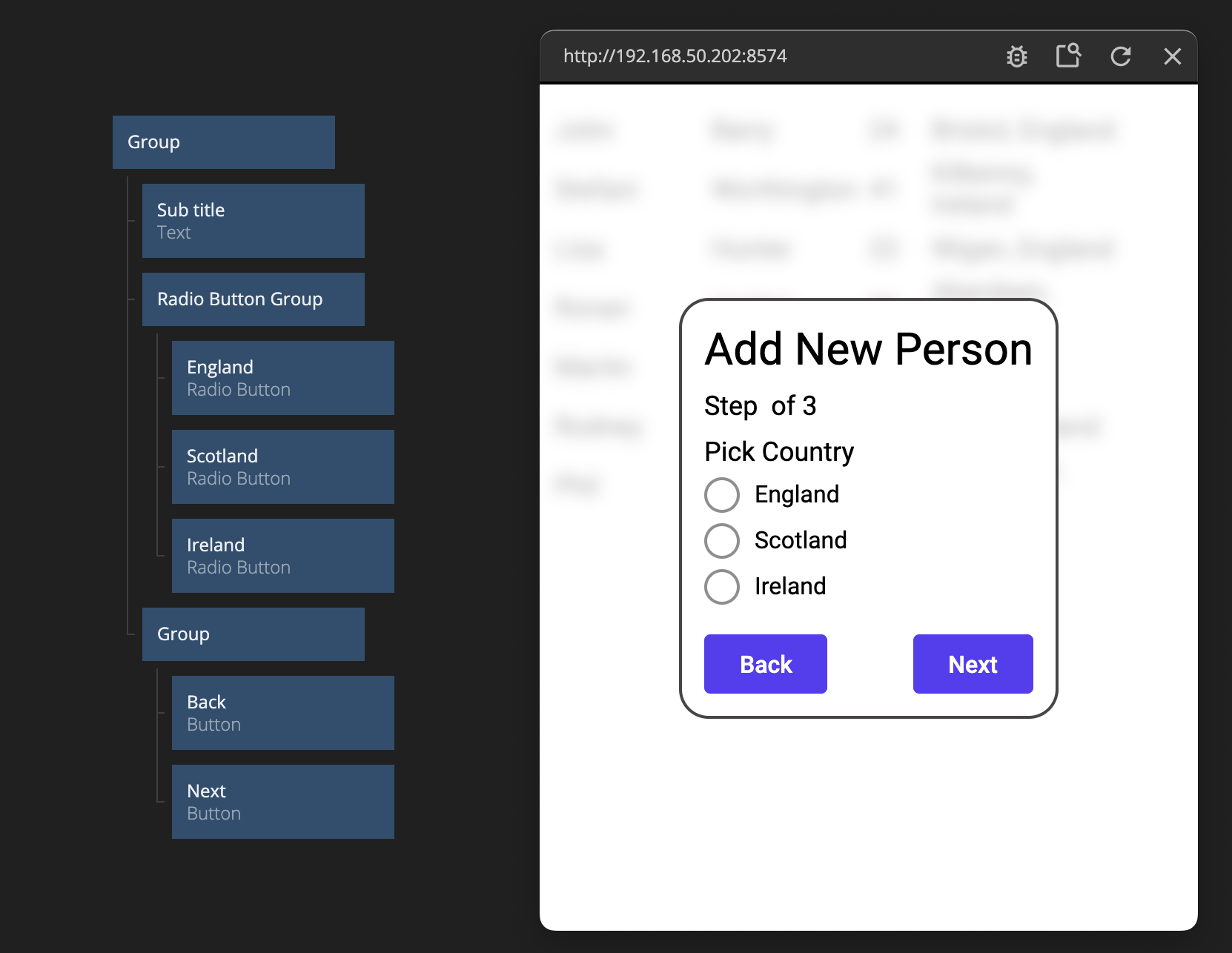Select the England radio button

721,495
